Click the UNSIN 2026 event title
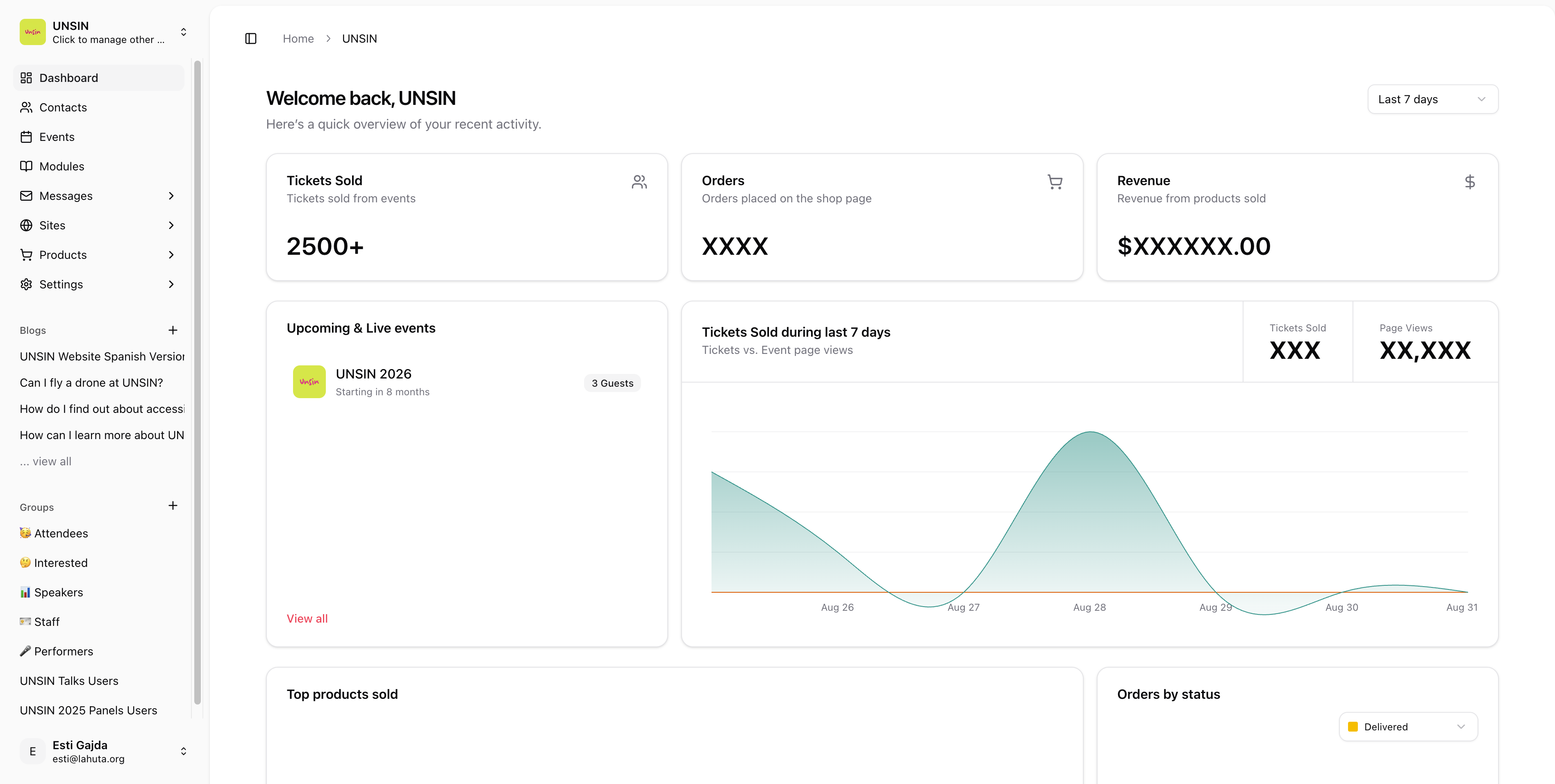This screenshot has width=1555, height=784. [373, 374]
